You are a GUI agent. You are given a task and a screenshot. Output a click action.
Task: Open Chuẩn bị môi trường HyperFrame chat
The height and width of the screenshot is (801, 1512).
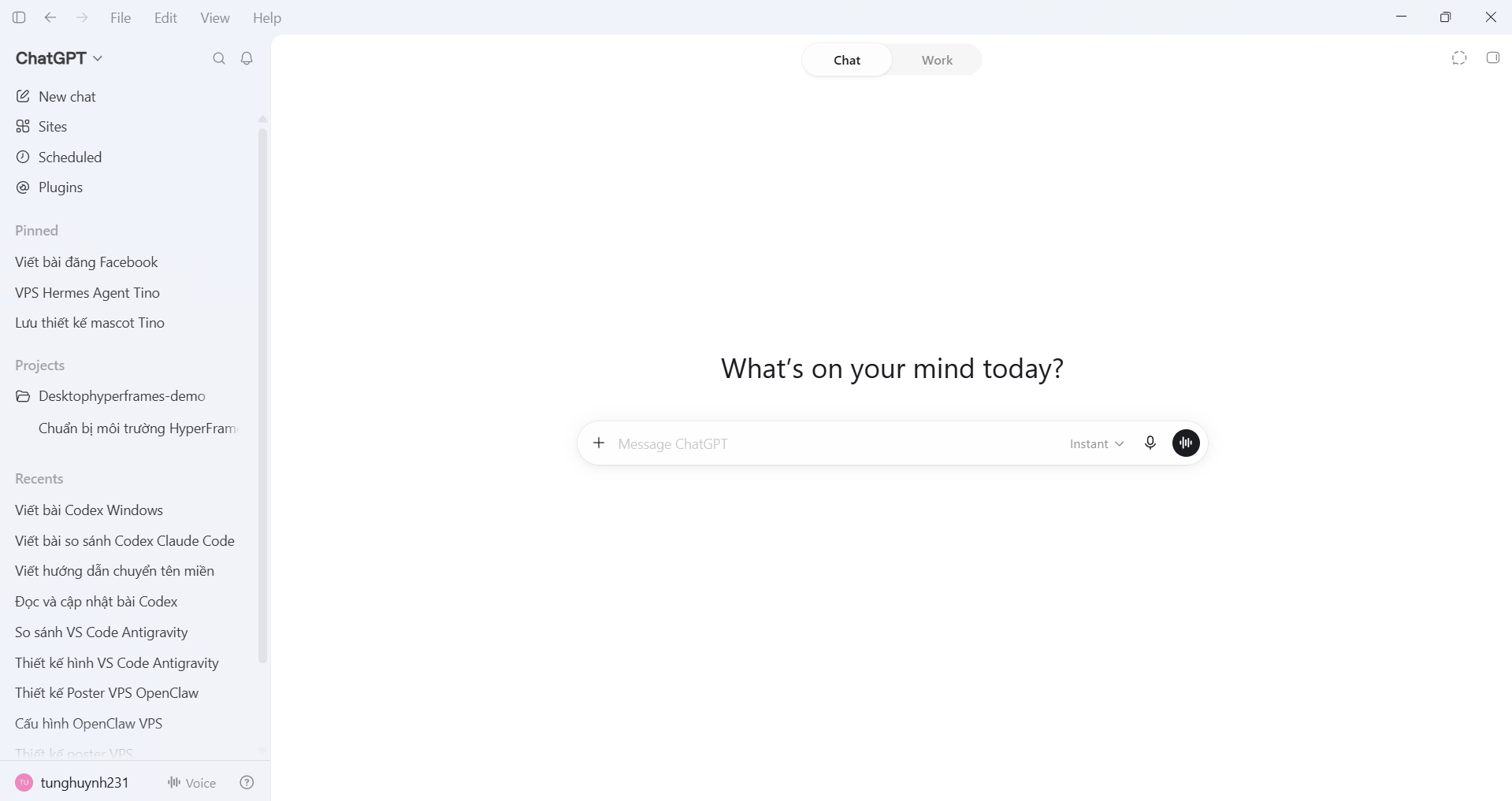pyautogui.click(x=138, y=428)
